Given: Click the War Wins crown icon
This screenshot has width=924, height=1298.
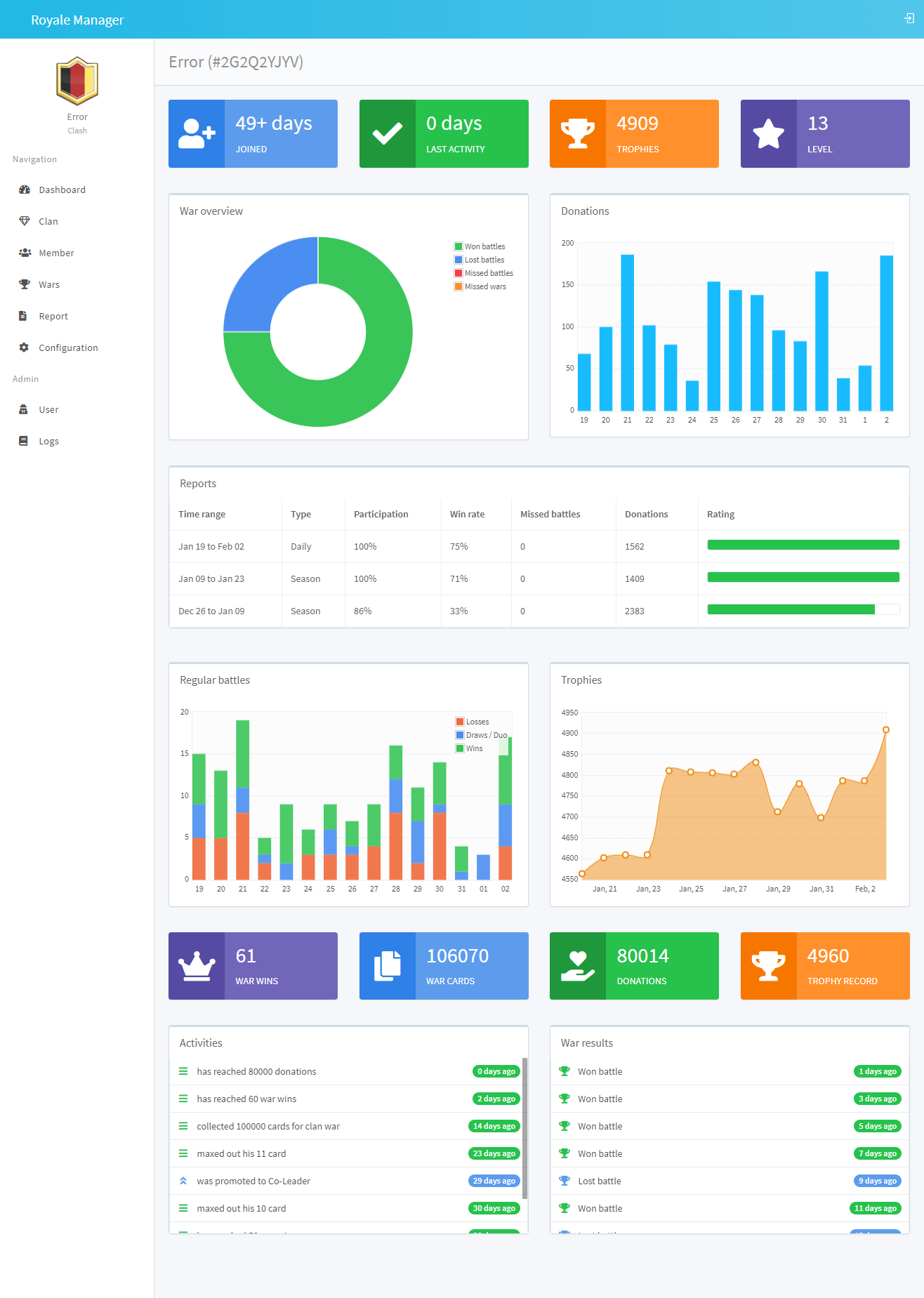Looking at the screenshot, I should click(x=197, y=966).
